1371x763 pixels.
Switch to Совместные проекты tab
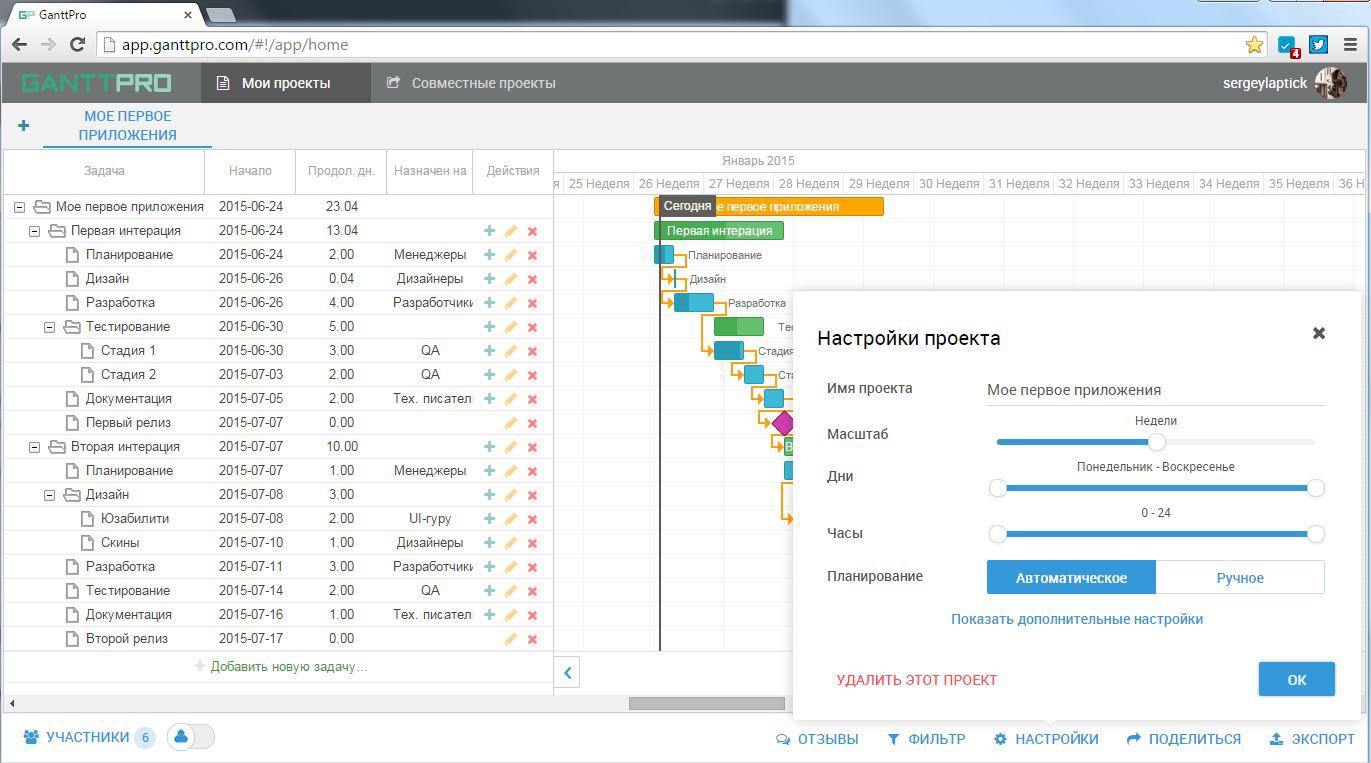(x=471, y=83)
